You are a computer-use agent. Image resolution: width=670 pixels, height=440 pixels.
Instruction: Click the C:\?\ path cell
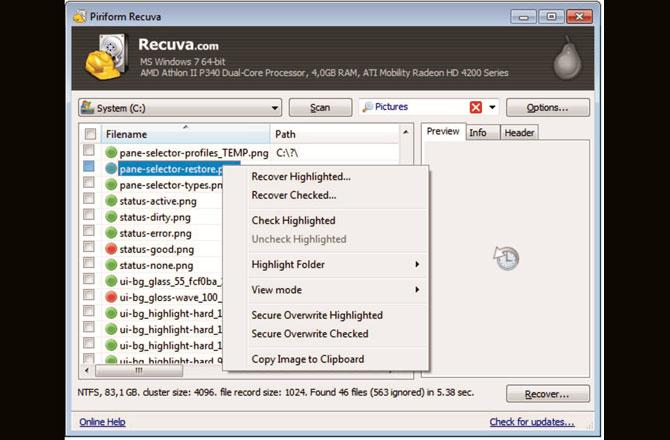[x=287, y=153]
